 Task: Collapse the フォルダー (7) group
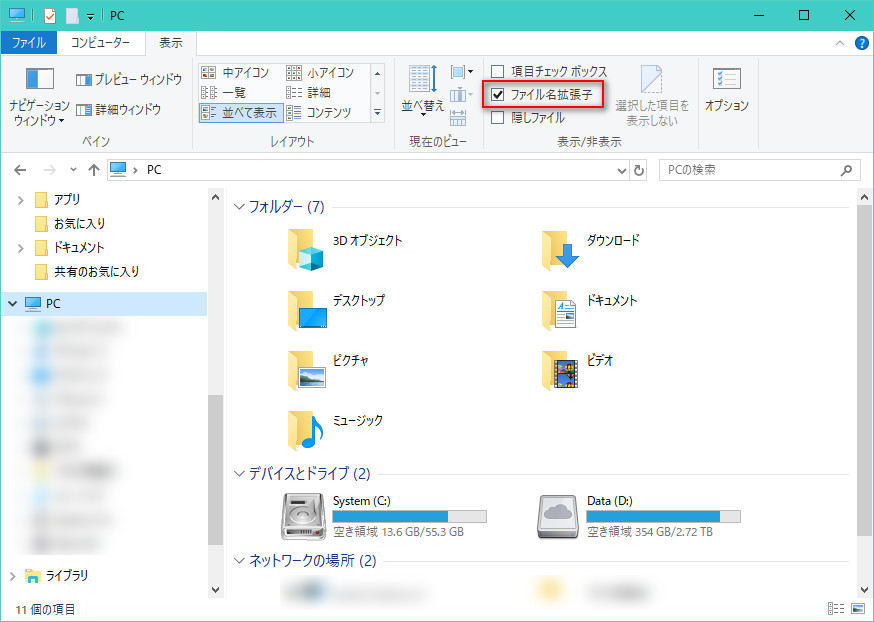(239, 207)
